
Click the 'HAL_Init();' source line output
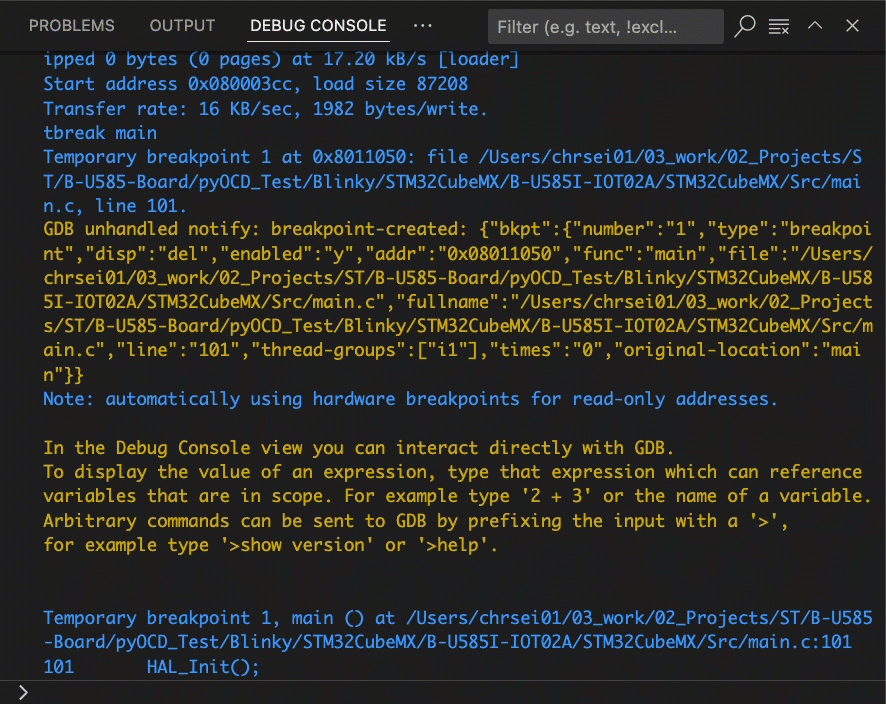click(x=203, y=667)
